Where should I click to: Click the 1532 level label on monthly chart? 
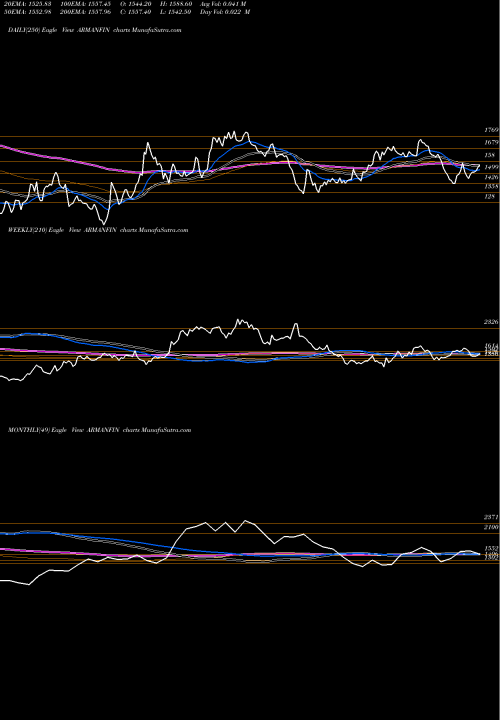(x=491, y=549)
